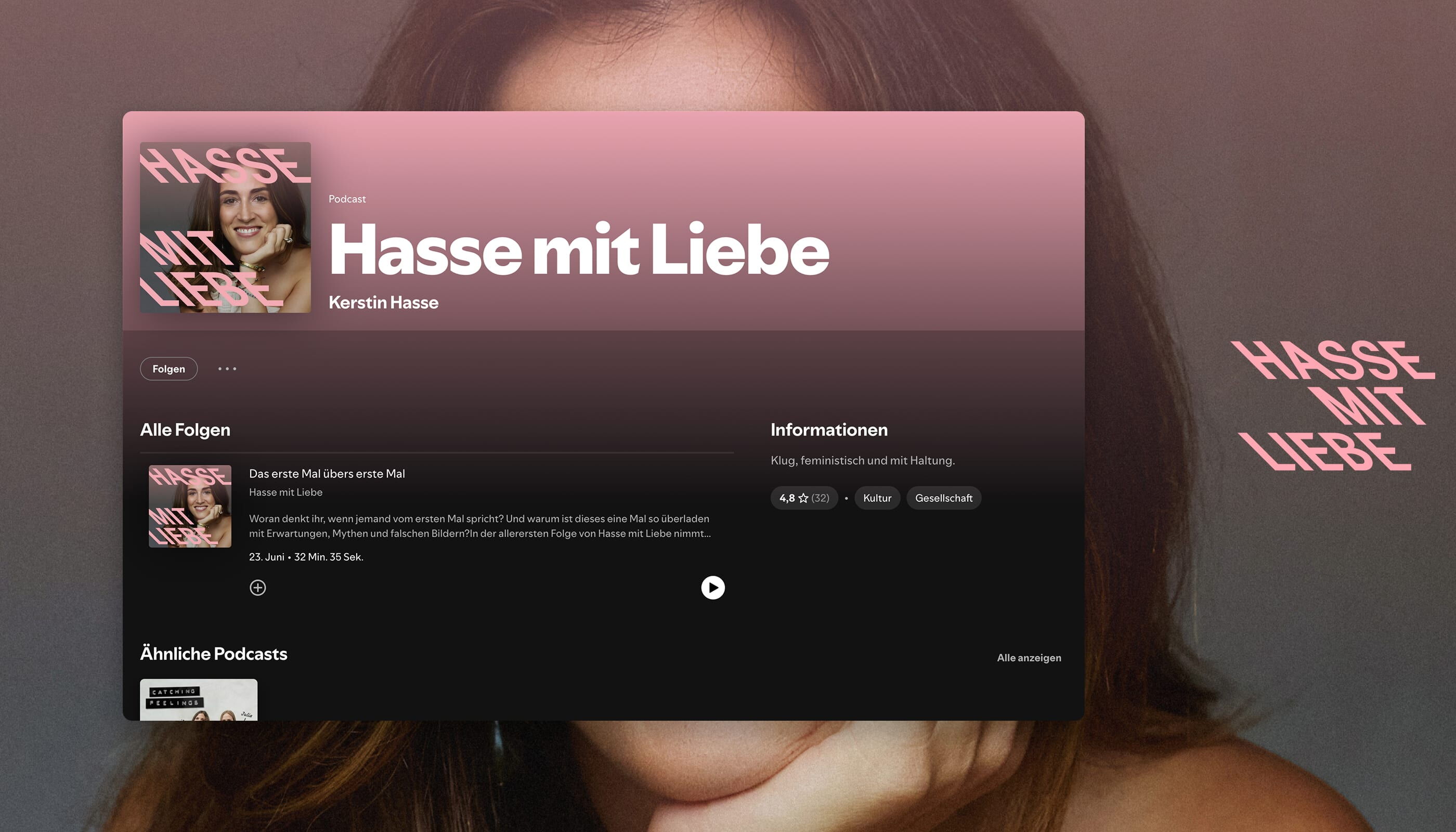Click the description Klug, feministisch und mit Haltung
This screenshot has width=1456, height=832.
tap(862, 461)
